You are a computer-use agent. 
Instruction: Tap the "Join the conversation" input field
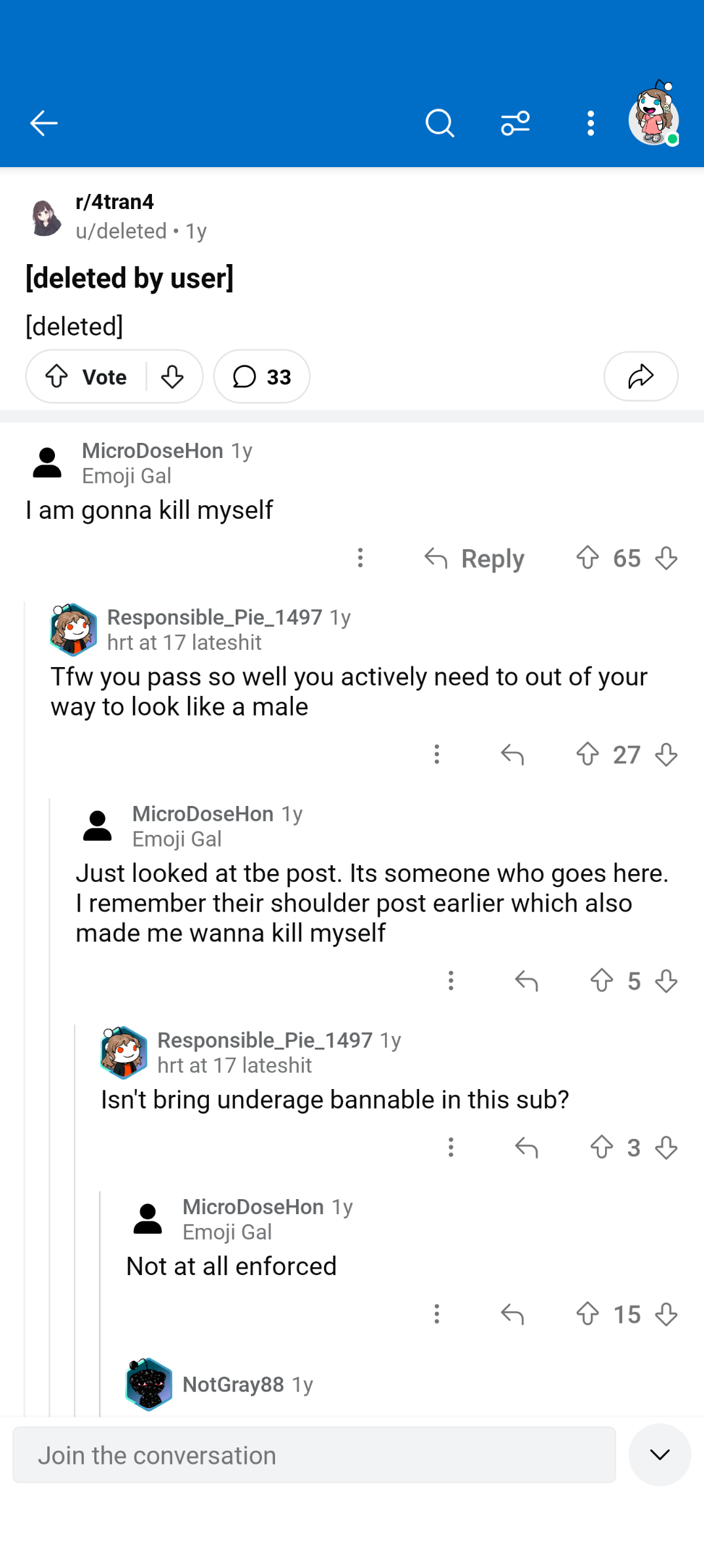pos(314,1455)
